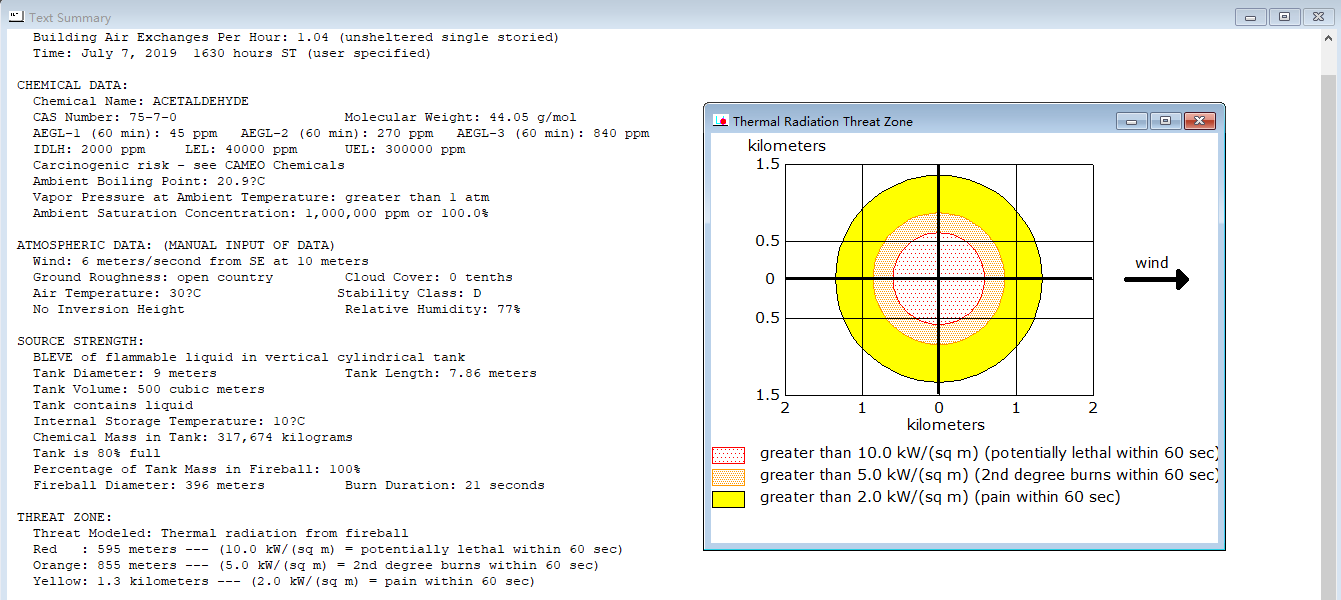The width and height of the screenshot is (1341, 600).
Task: Click the 'Ambient Saturation Concentration' line
Action: click(x=261, y=213)
